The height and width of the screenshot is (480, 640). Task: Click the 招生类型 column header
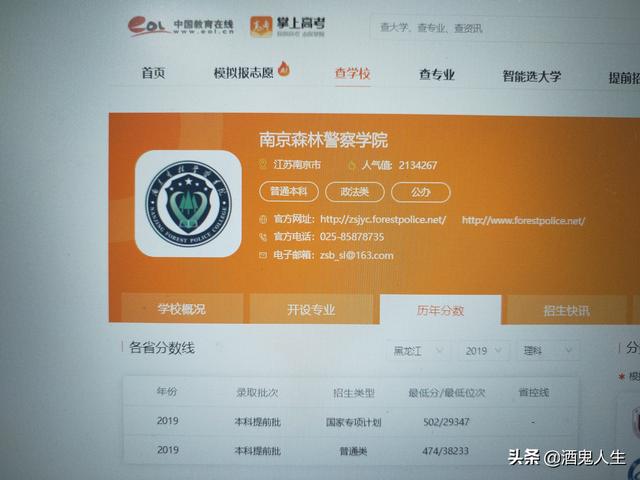click(x=353, y=393)
